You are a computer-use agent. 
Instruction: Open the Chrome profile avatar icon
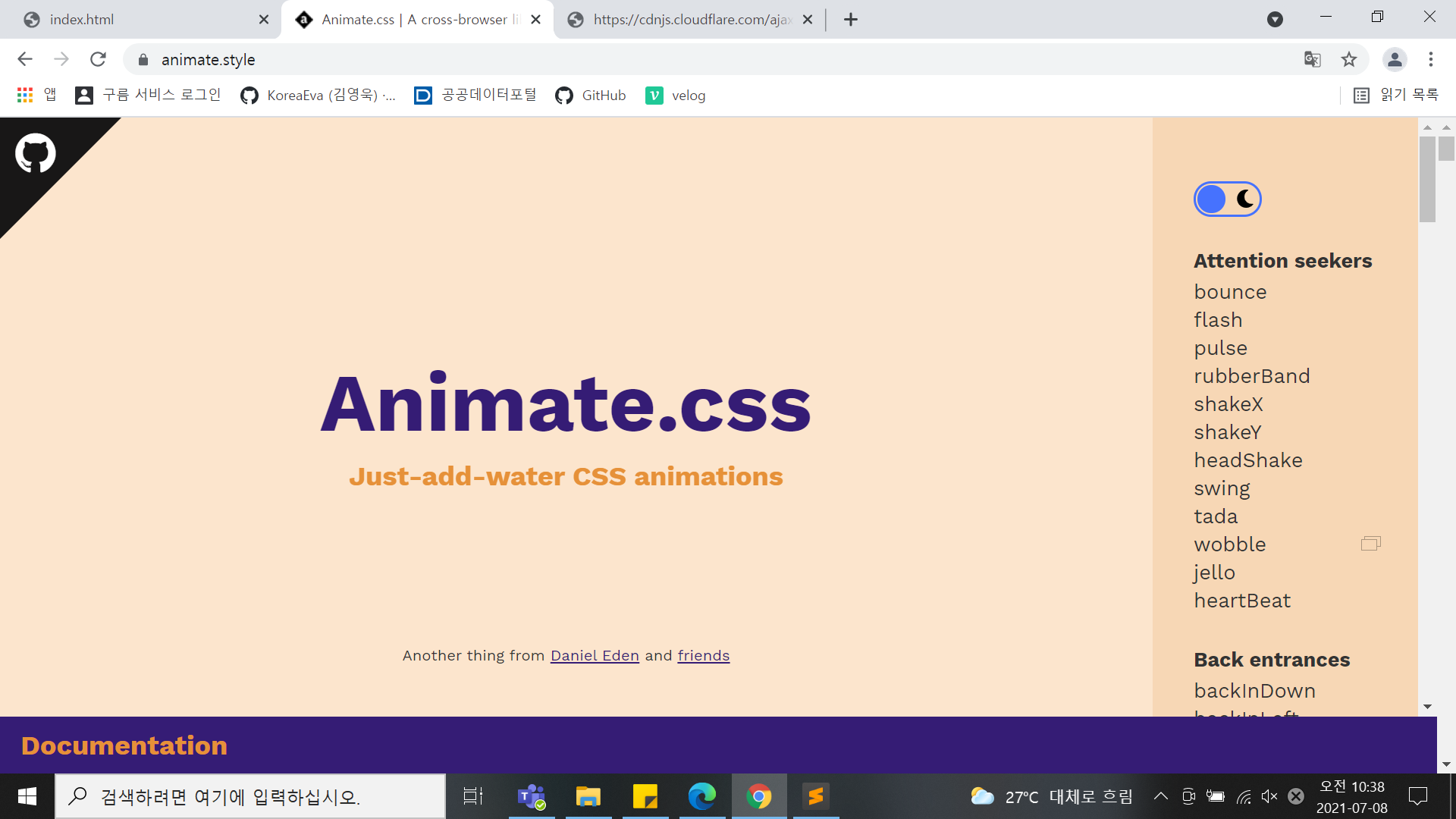point(1395,59)
